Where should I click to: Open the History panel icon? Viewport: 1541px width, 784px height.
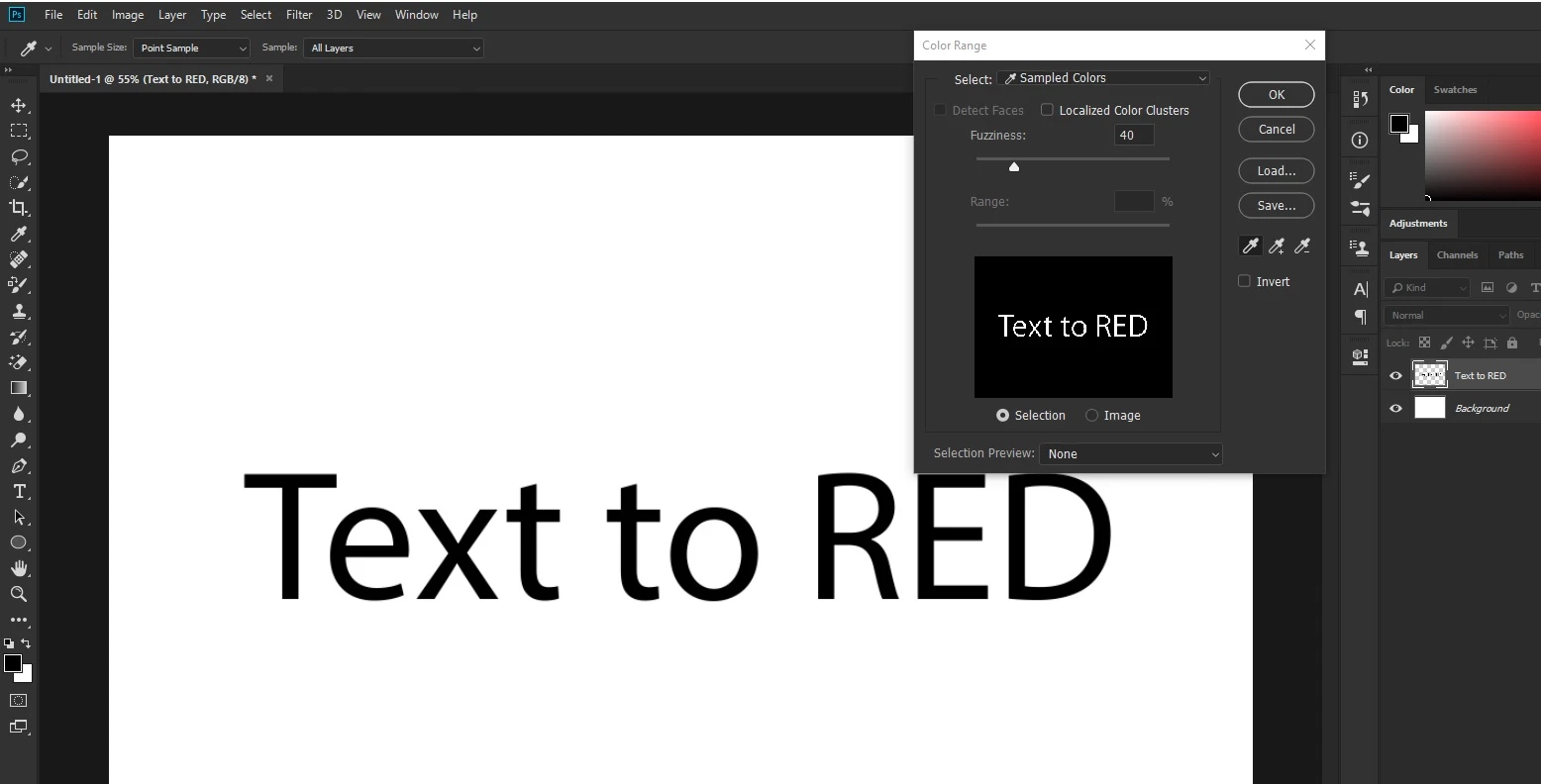(1360, 99)
